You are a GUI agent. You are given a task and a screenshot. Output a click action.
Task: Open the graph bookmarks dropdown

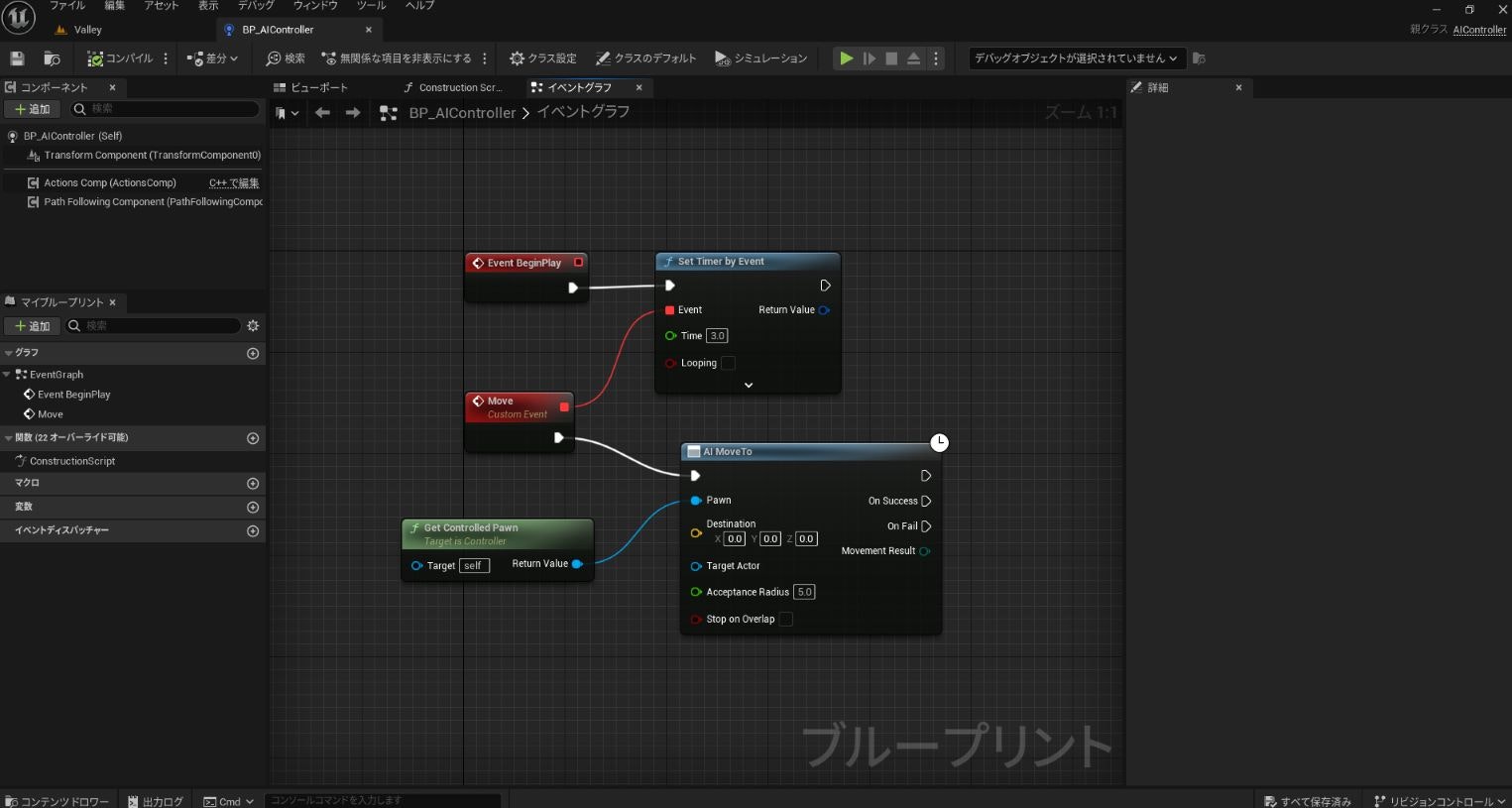pos(287,113)
